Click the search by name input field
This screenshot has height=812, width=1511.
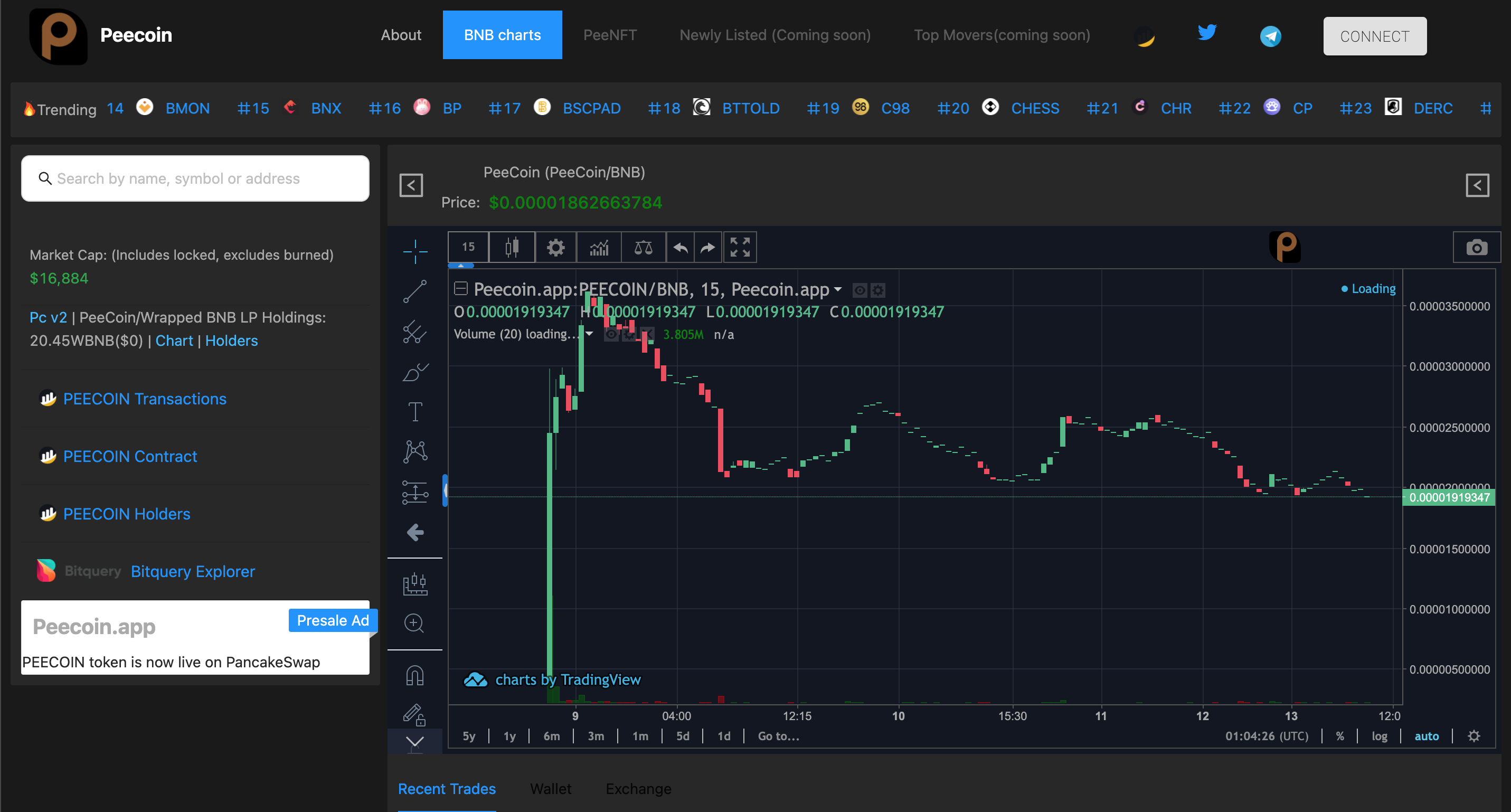[x=195, y=178]
